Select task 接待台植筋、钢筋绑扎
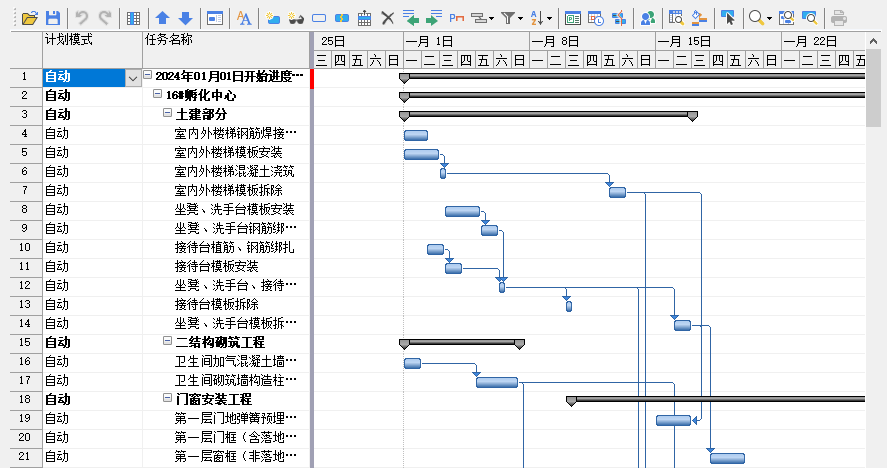Viewport: 887px width, 468px height. click(234, 247)
